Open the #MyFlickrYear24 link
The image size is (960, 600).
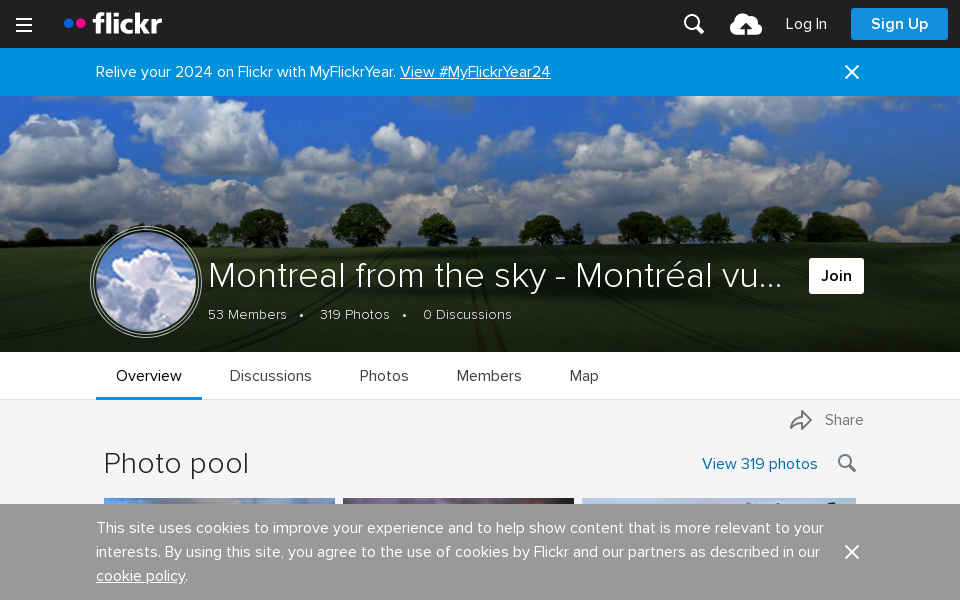(x=475, y=72)
